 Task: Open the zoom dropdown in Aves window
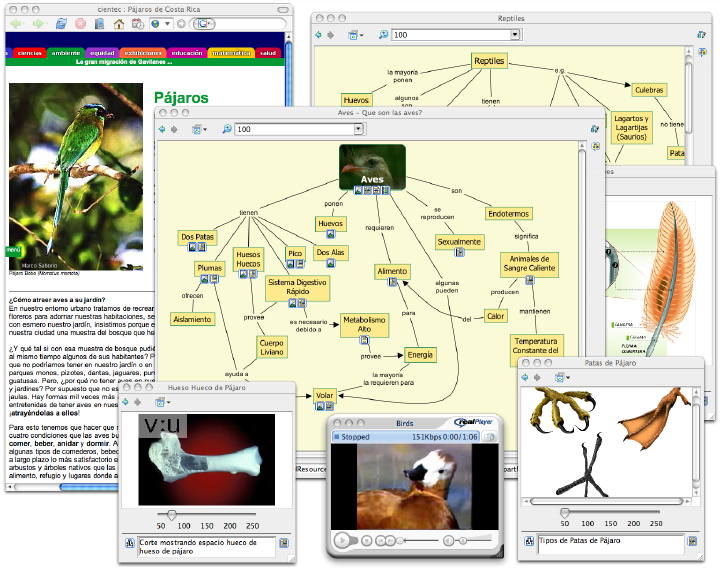pyautogui.click(x=358, y=129)
